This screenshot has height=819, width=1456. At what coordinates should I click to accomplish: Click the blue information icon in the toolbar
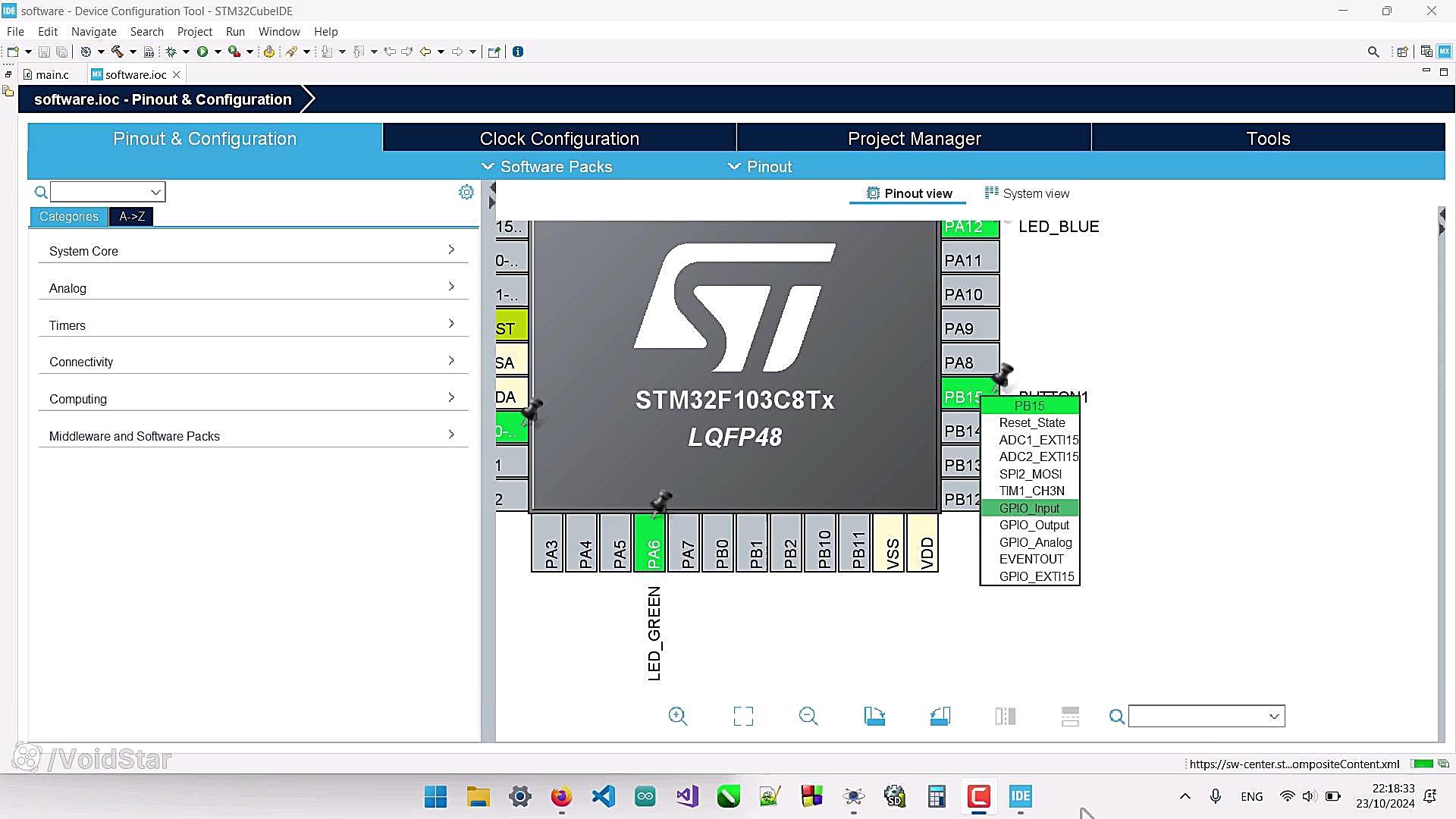(x=518, y=52)
